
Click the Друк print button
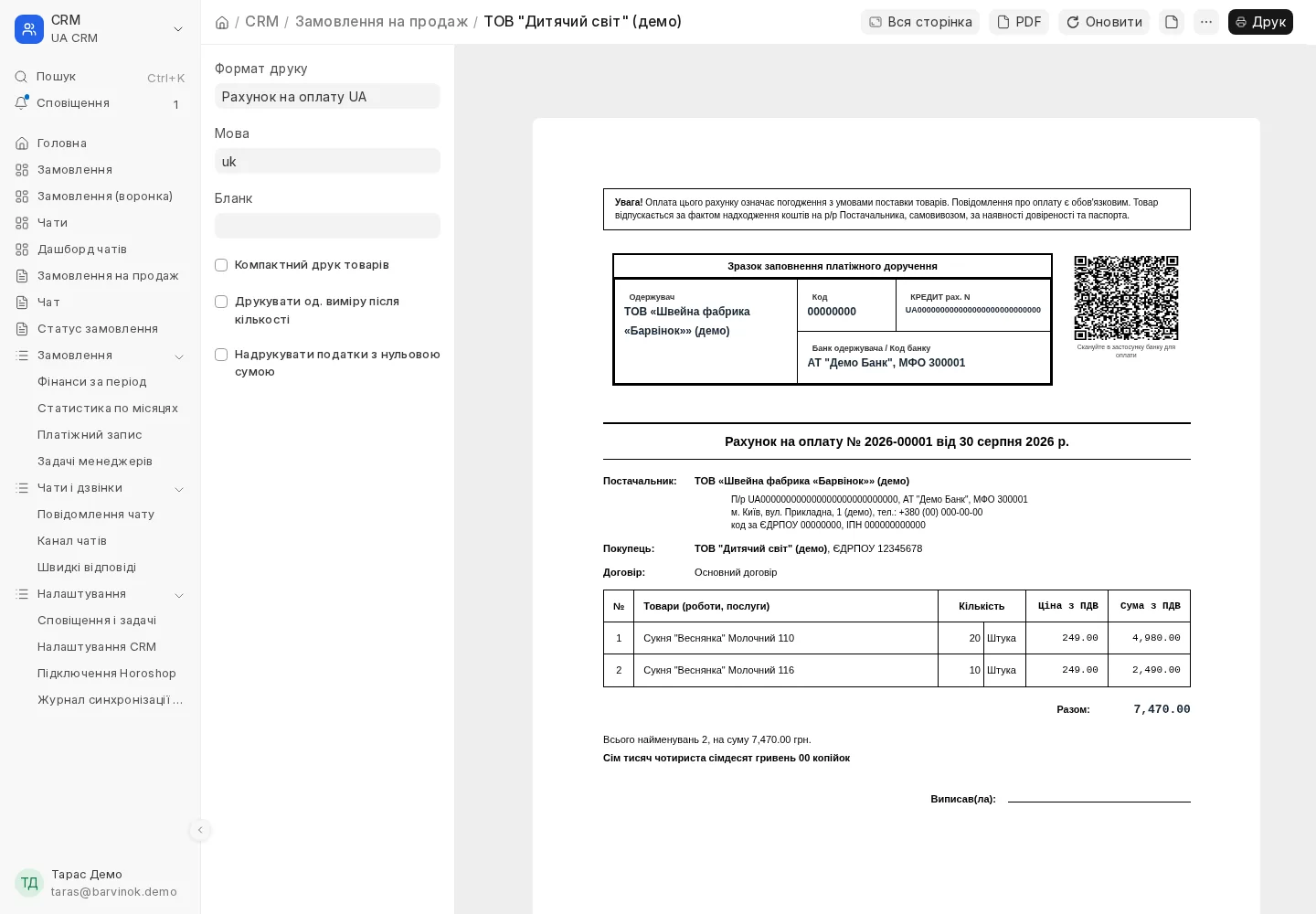1260,22
